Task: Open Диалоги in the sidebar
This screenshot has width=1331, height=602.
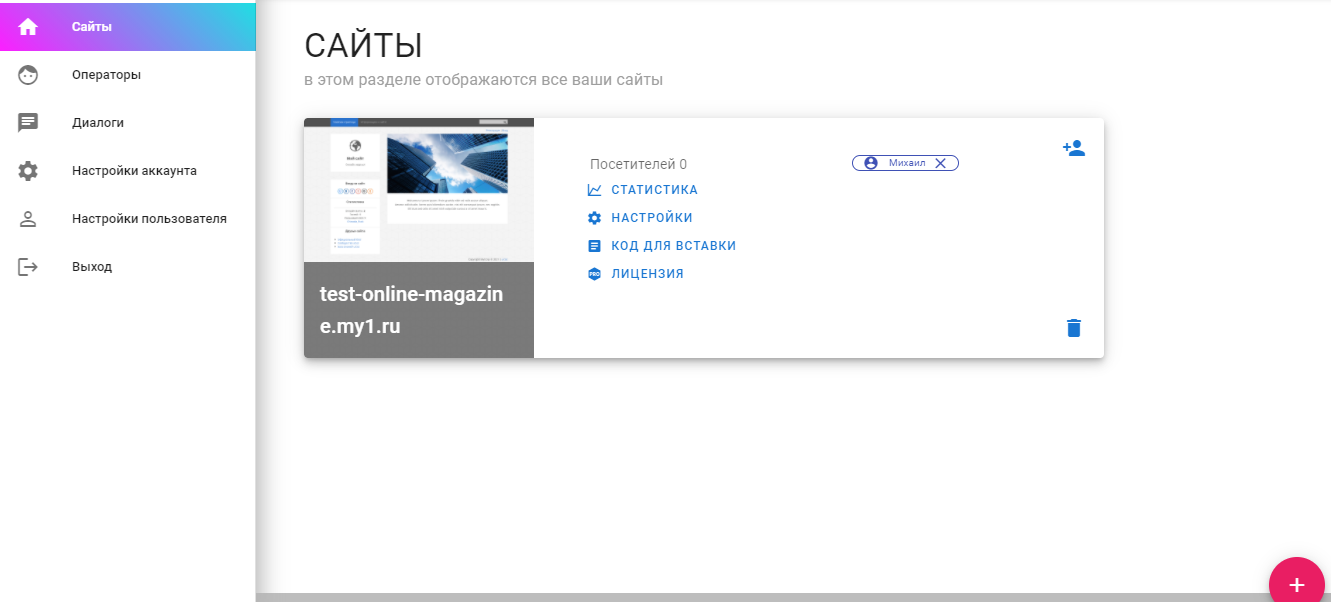Action: coord(98,123)
